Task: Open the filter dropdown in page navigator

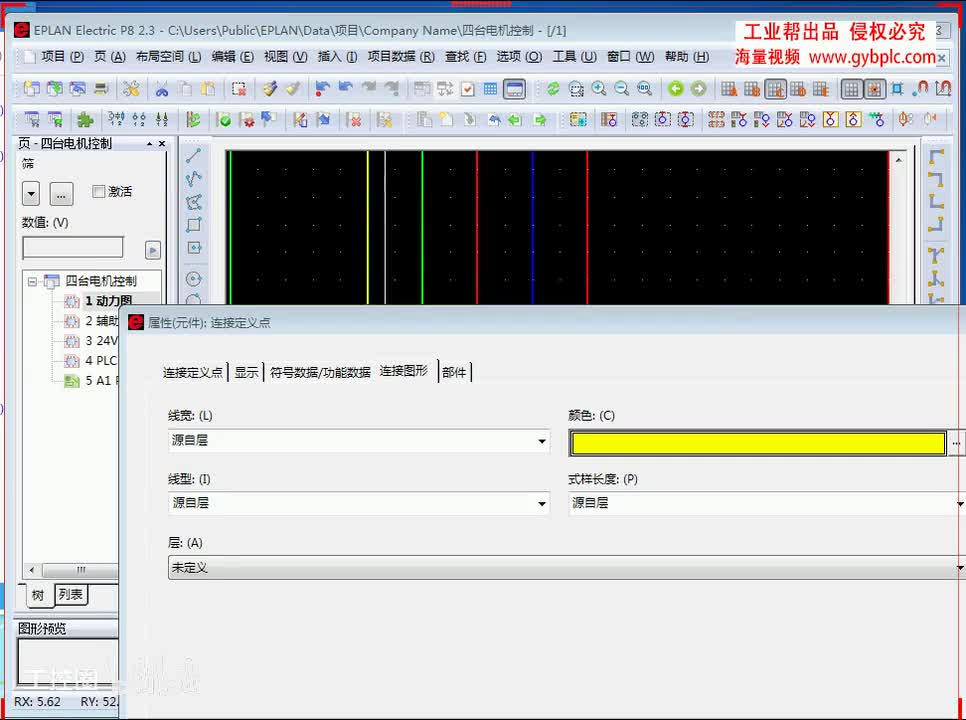Action: (x=31, y=194)
